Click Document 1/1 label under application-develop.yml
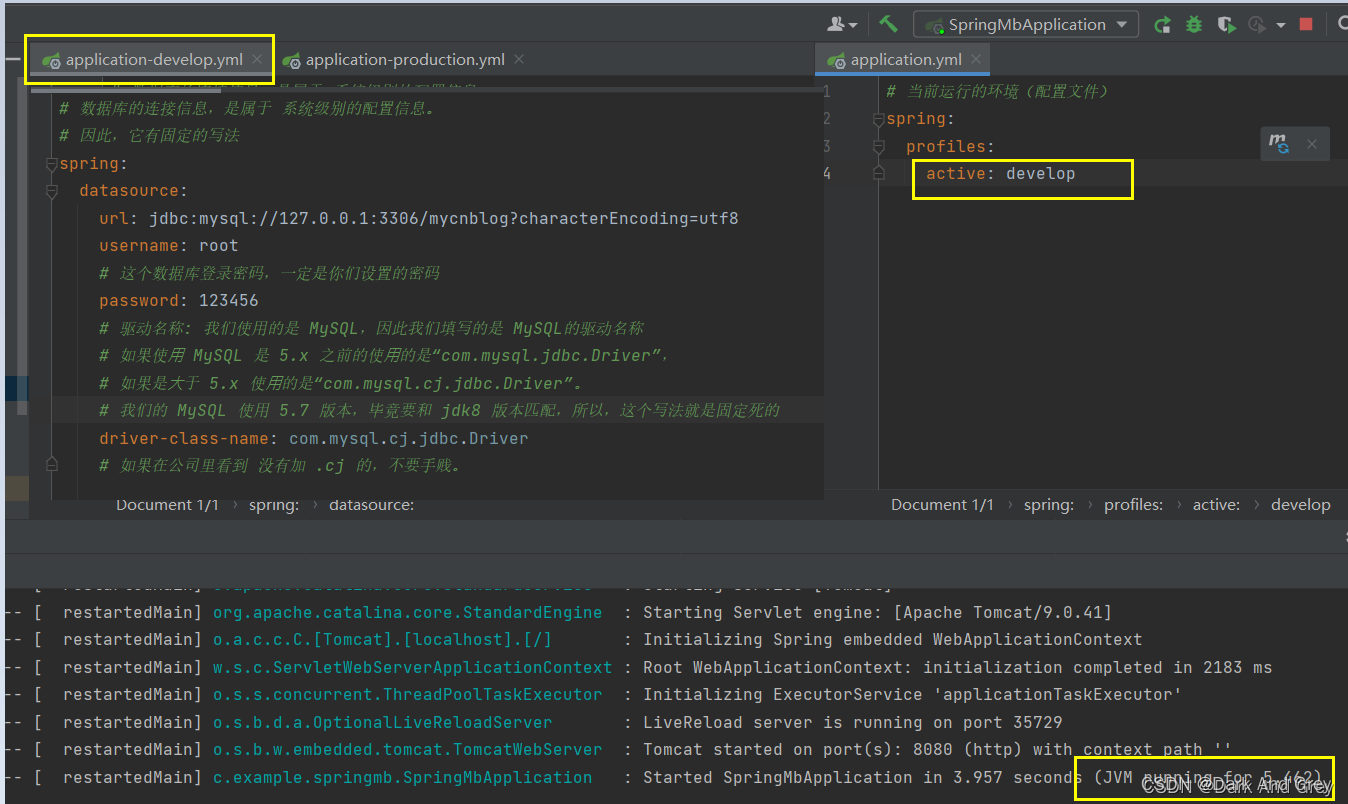The image size is (1348, 804). point(167,505)
